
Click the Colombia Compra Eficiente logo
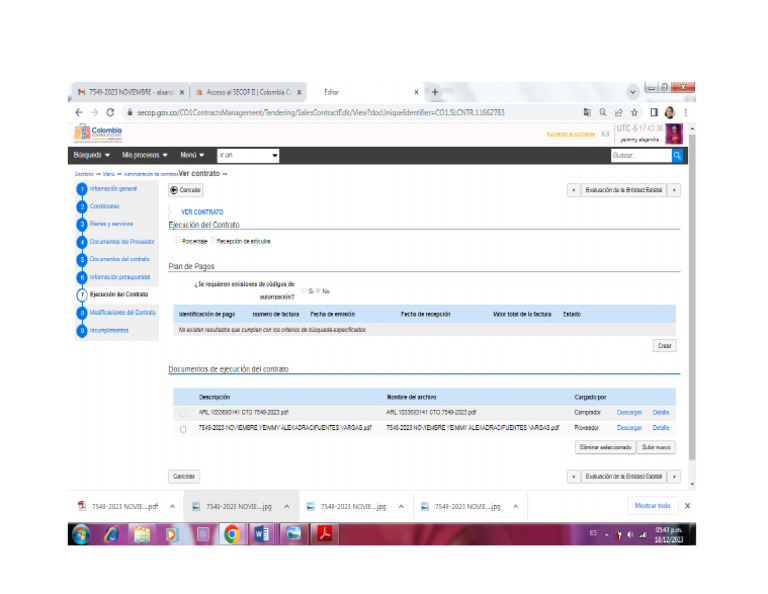pyautogui.click(x=98, y=133)
